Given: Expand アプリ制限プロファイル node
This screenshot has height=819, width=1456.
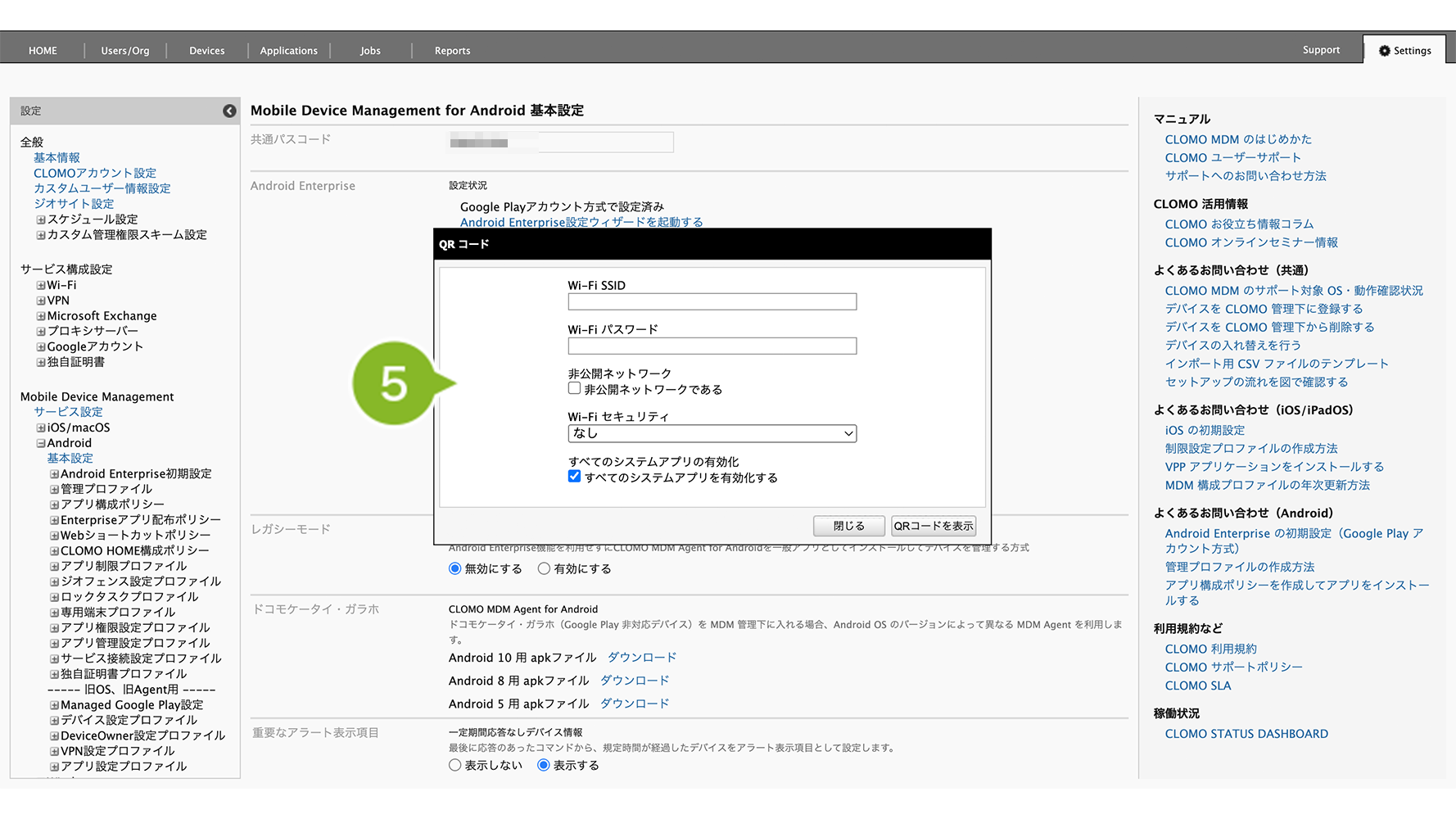Looking at the screenshot, I should point(54,567).
